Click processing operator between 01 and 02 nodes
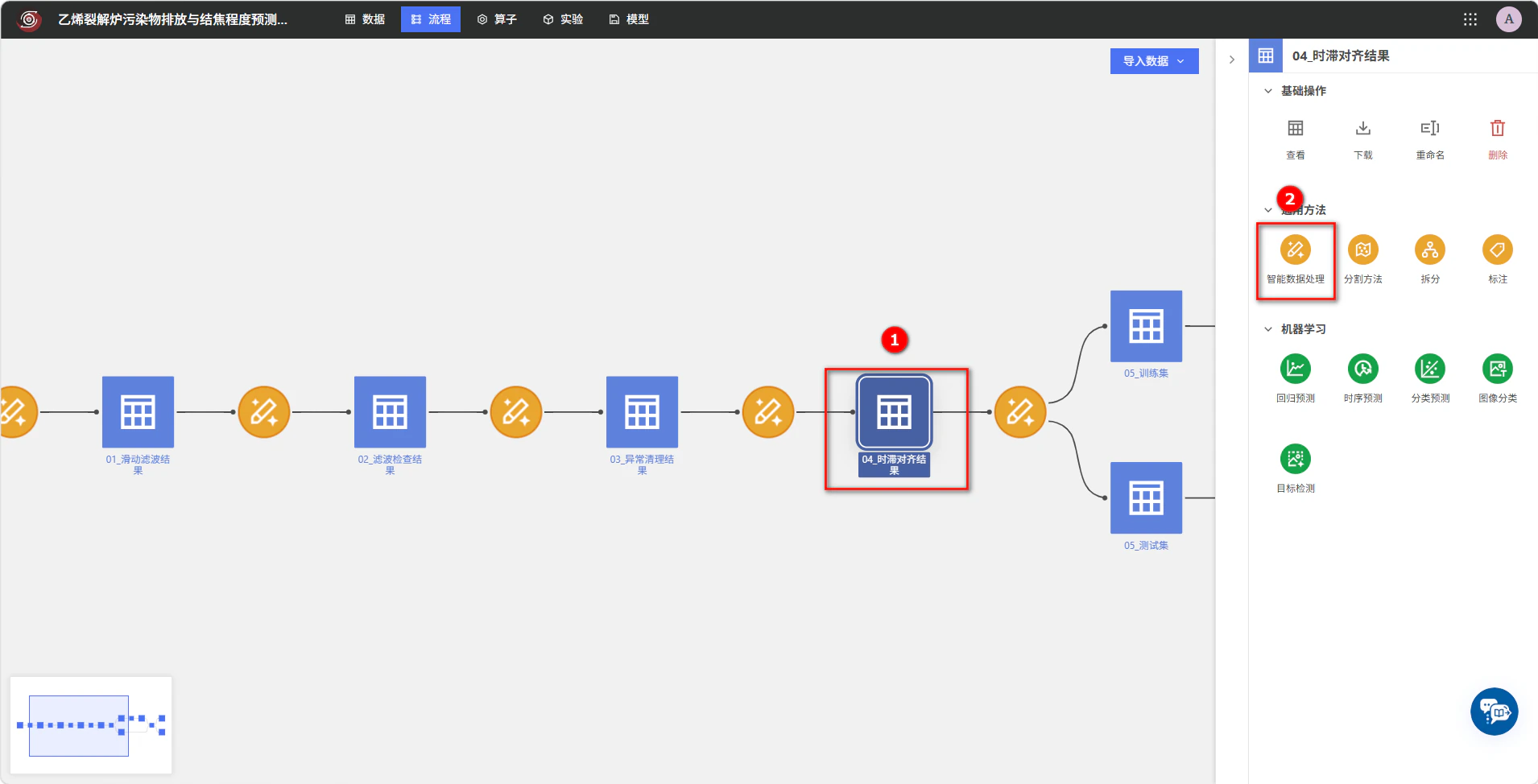This screenshot has width=1538, height=784. click(x=264, y=412)
